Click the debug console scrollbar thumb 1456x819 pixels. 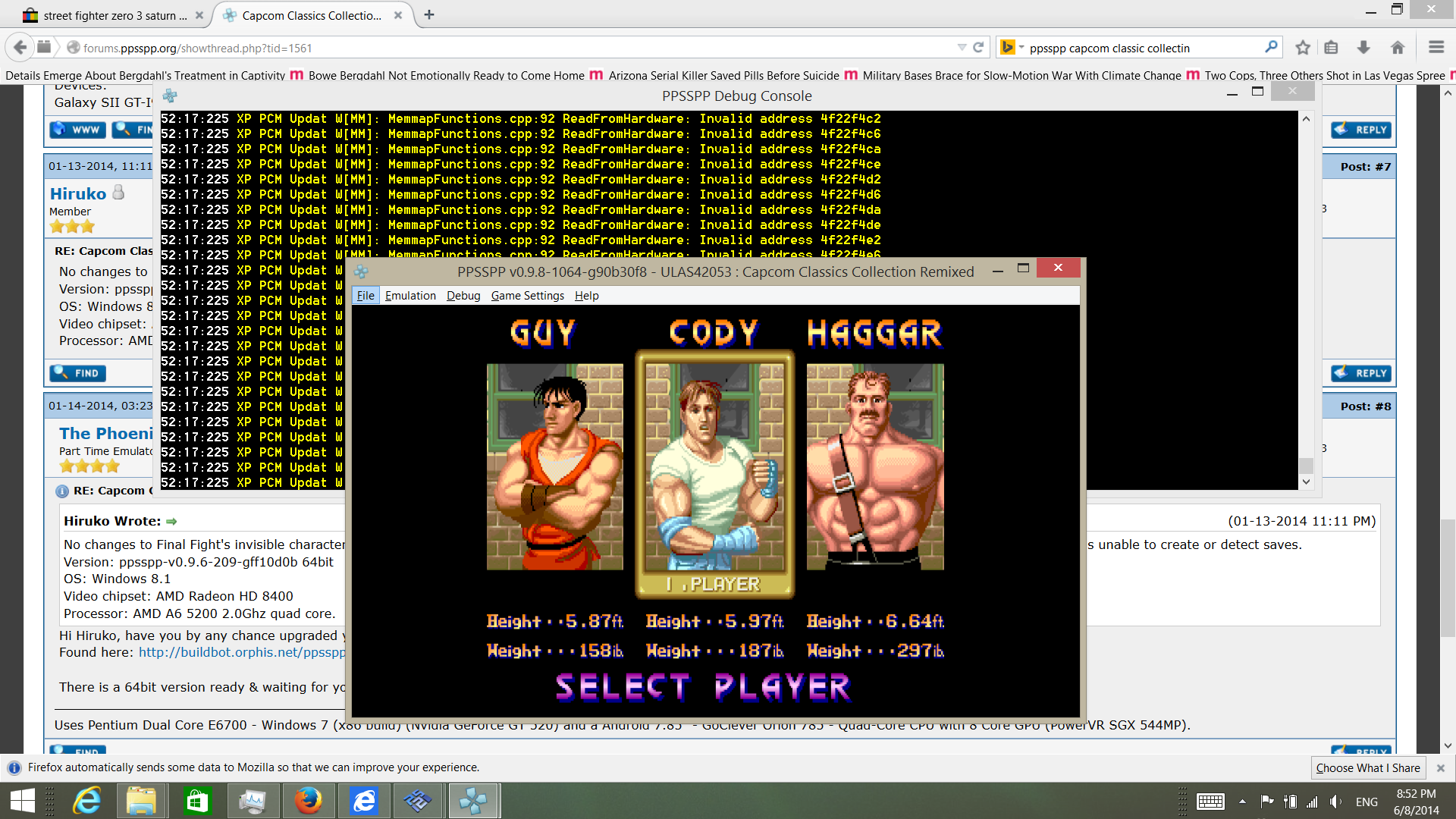coord(1306,465)
